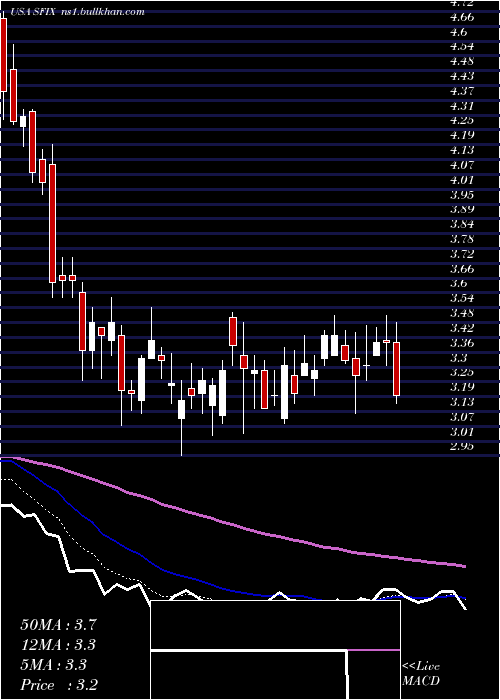The image size is (500, 700).
Task: Select the 3.78 price axis label
Action: pos(461,239)
